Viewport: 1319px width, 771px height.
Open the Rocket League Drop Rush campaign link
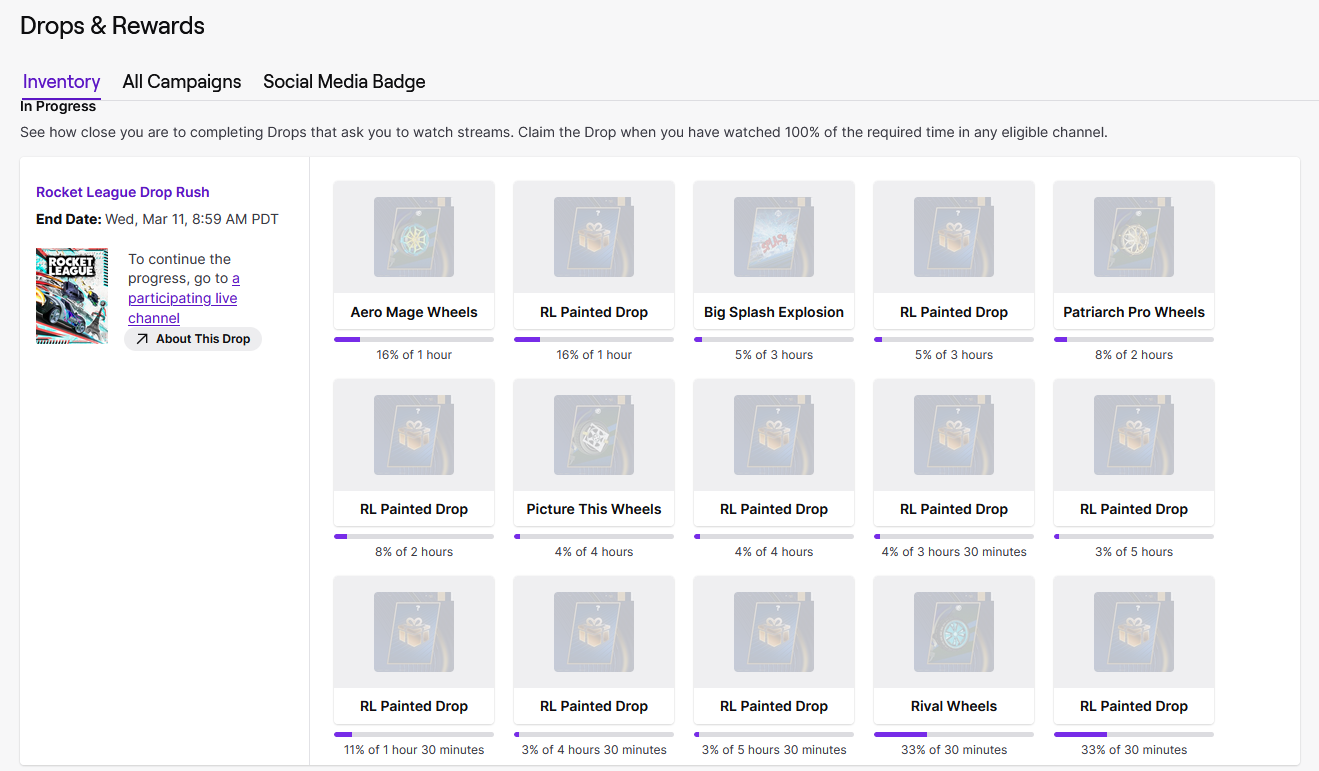pos(123,192)
